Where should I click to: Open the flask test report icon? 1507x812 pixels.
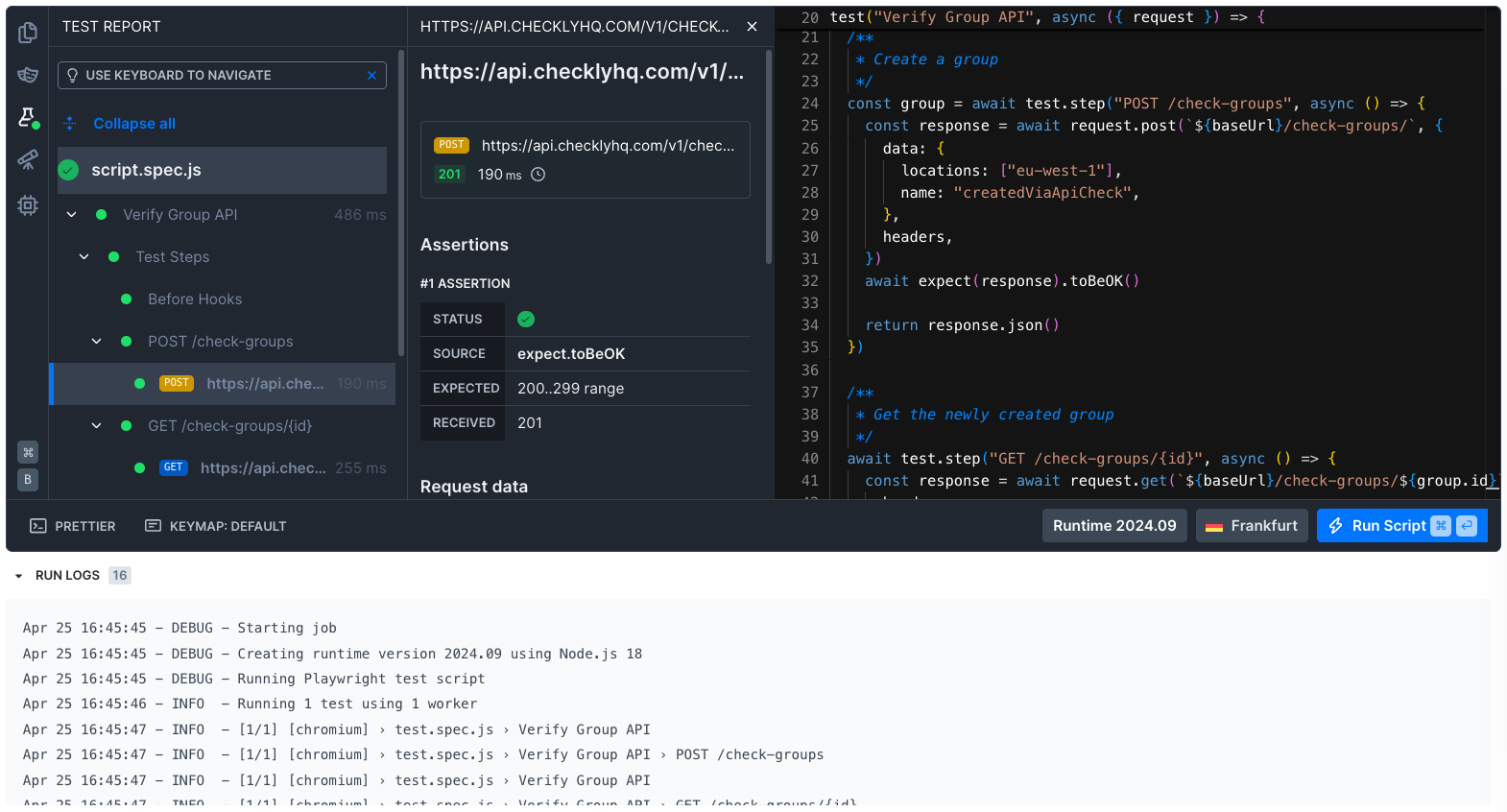28,117
